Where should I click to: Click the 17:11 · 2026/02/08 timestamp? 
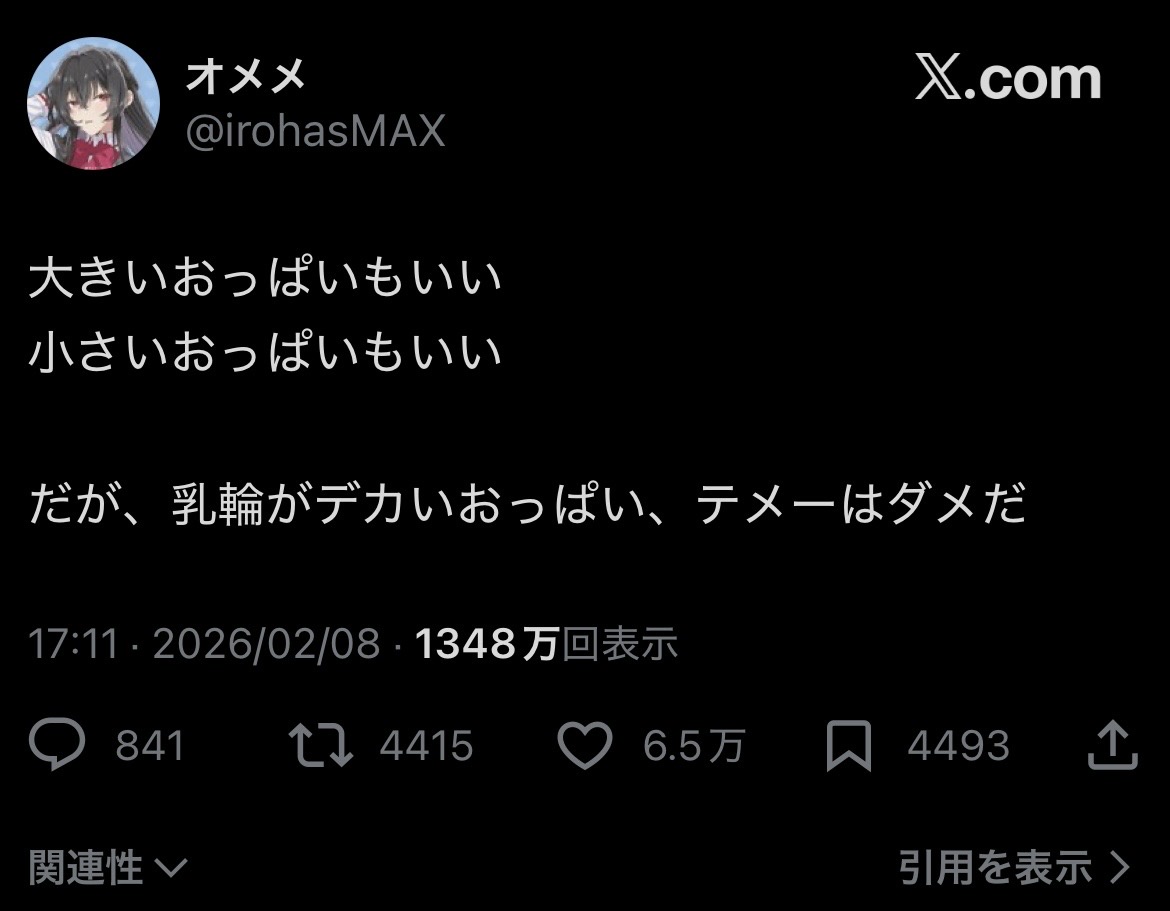[204, 643]
